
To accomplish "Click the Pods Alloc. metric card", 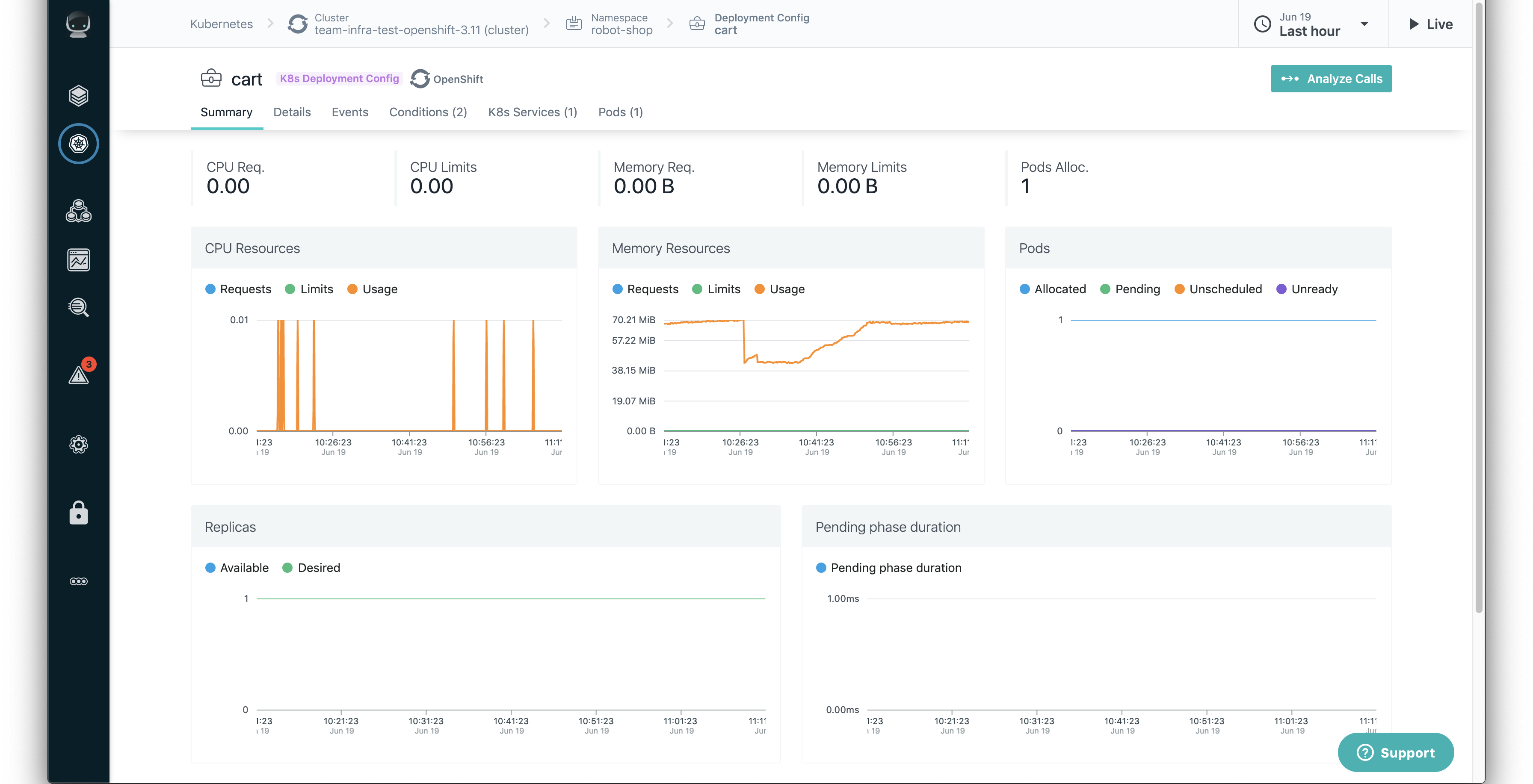I will pos(1106,178).
